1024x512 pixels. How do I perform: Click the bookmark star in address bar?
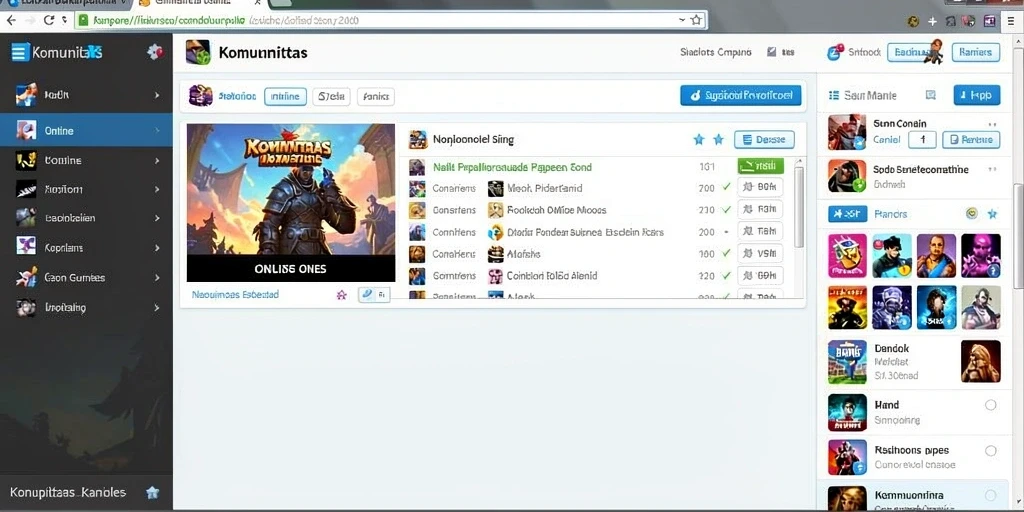(x=696, y=20)
